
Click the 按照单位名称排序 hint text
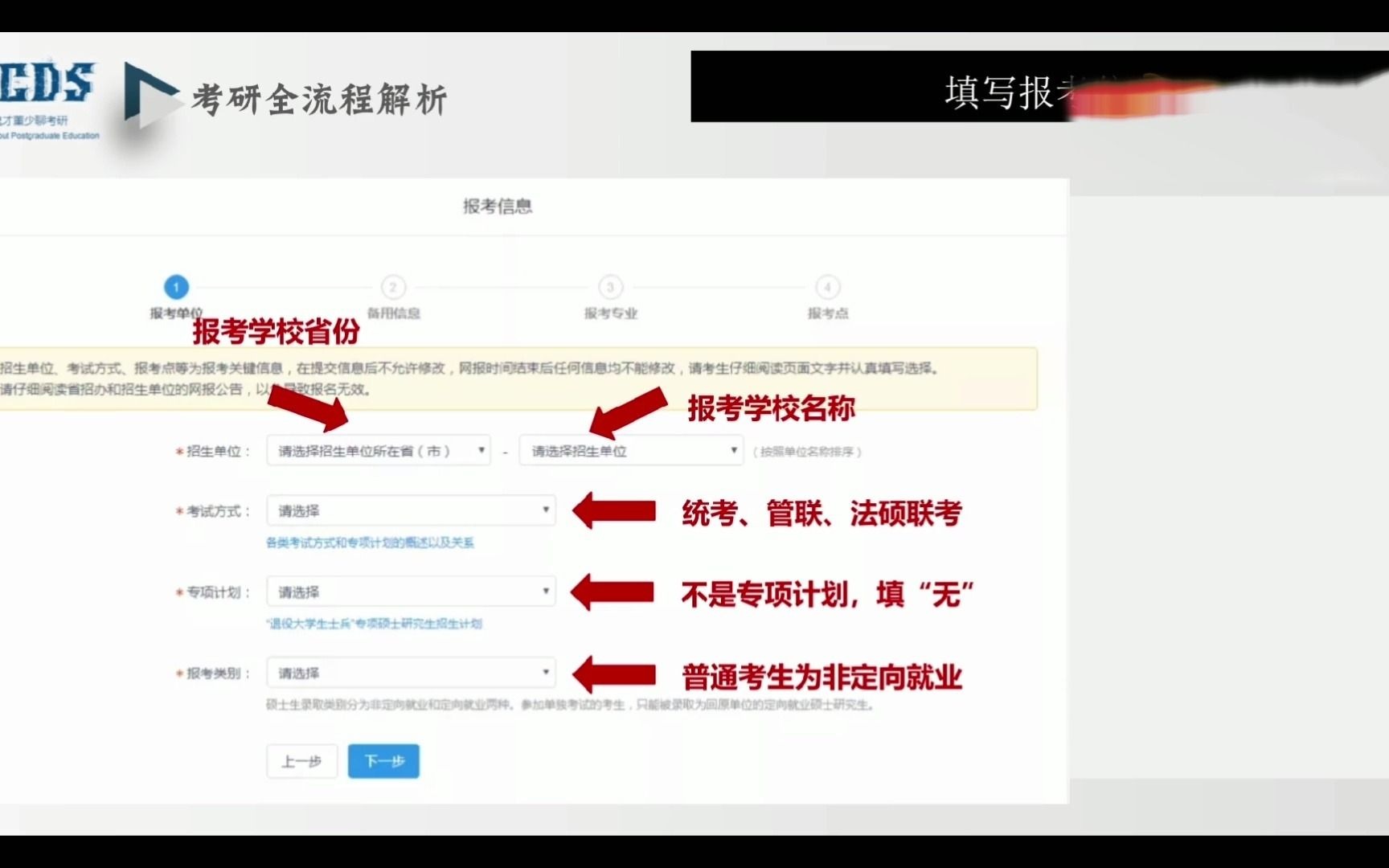[x=806, y=452]
